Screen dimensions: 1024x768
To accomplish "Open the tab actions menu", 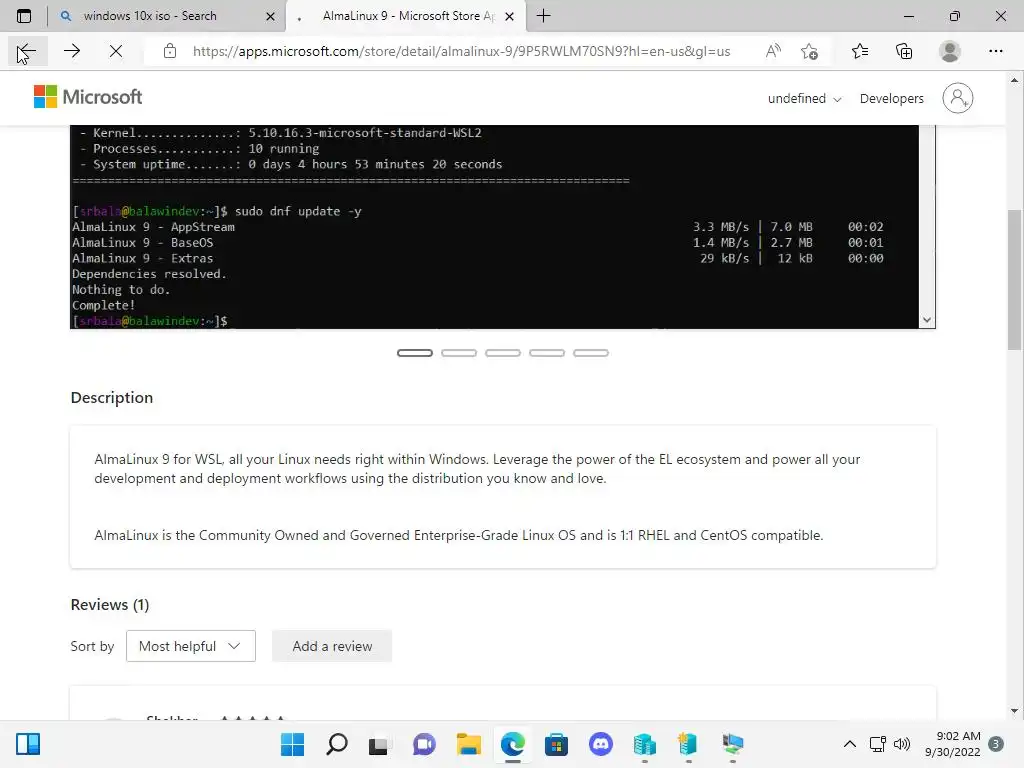I will click(24, 16).
